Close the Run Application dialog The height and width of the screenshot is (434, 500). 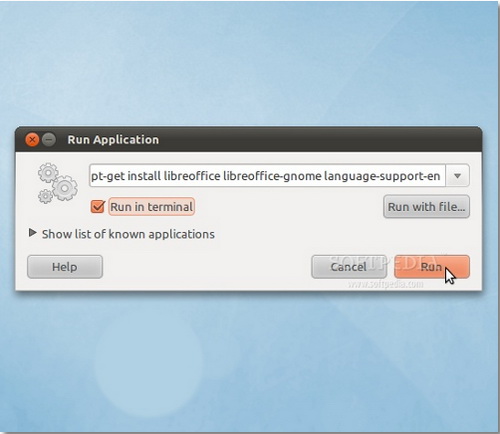(x=32, y=140)
